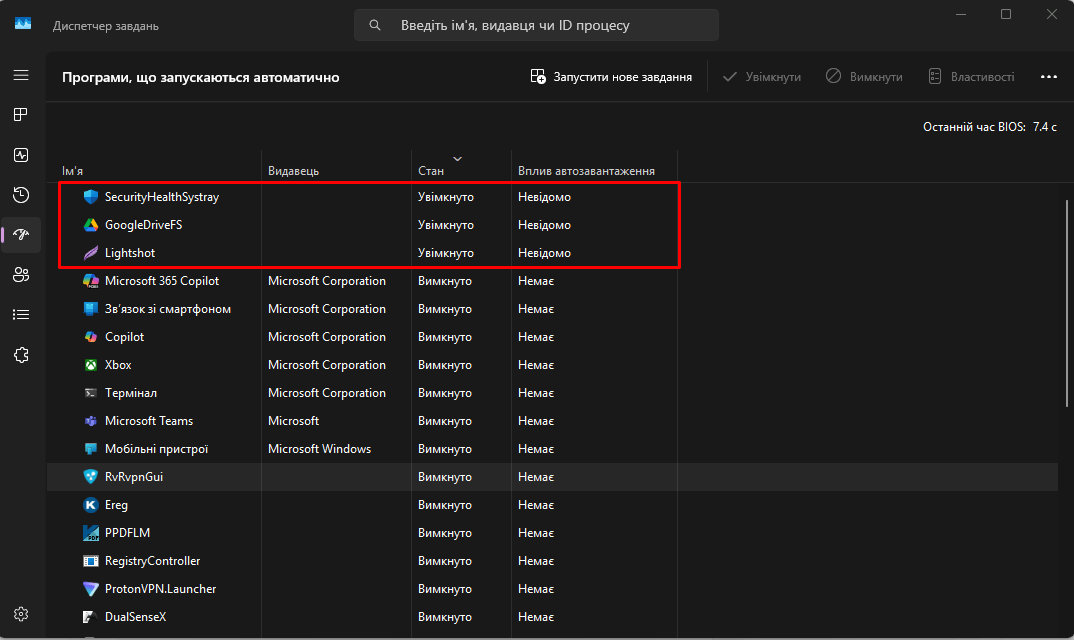Click the Вимкнути toolbar button
This screenshot has width=1074, height=640.
pos(864,77)
